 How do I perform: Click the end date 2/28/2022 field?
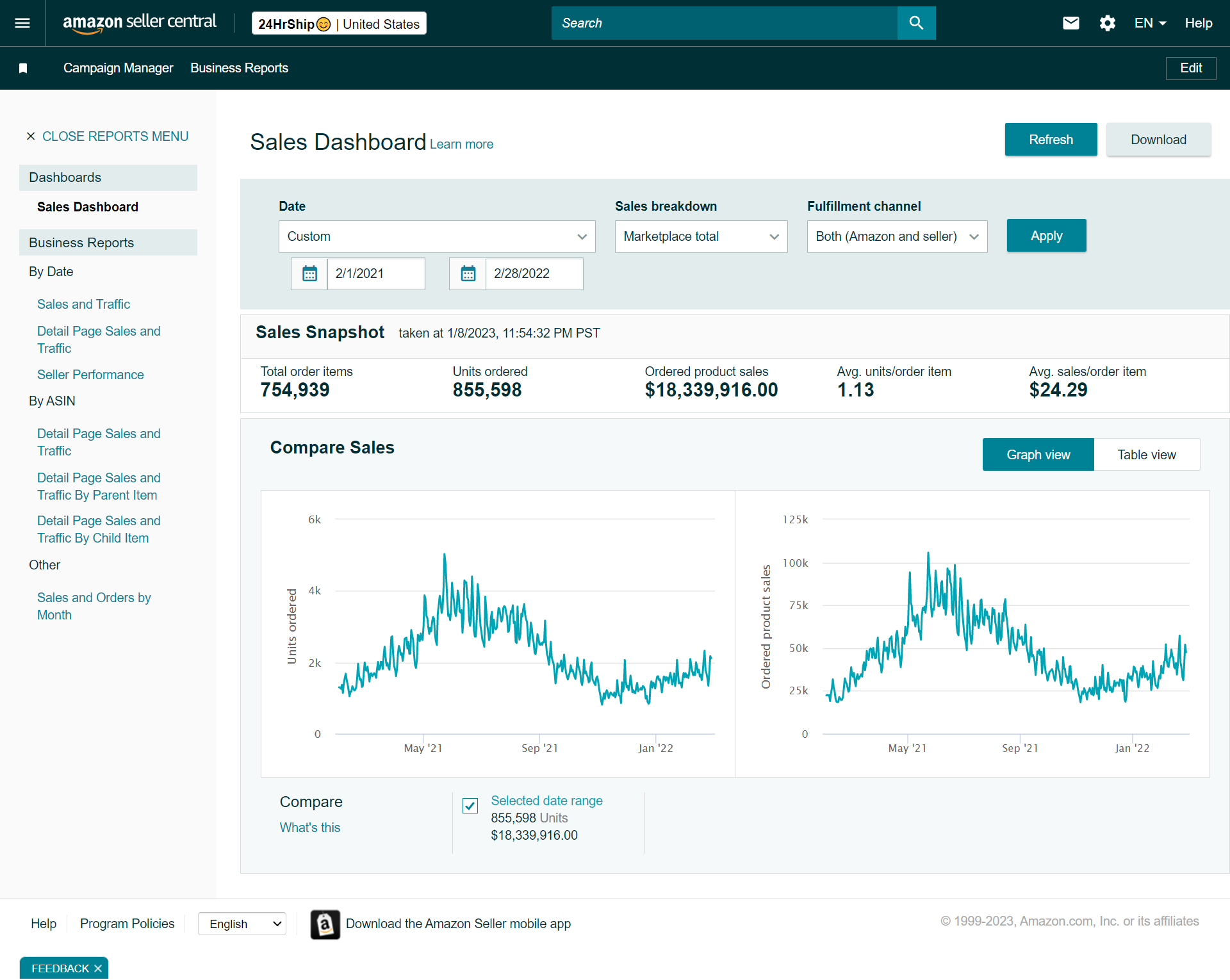[534, 274]
